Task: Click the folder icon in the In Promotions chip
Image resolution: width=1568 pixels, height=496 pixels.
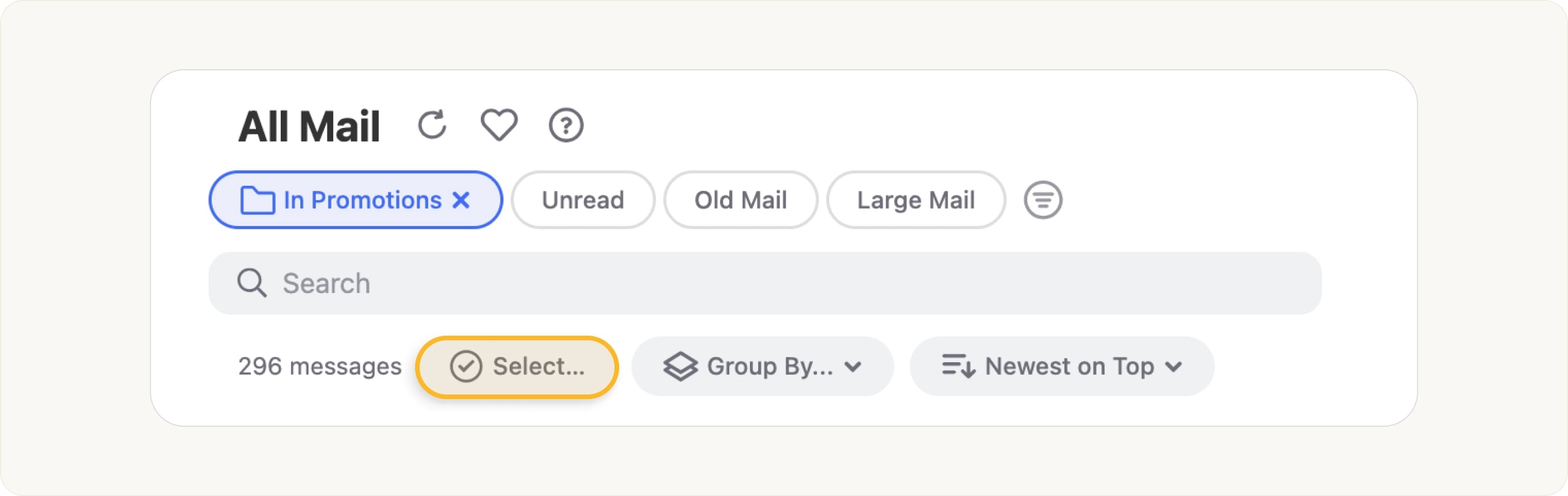Action: click(x=259, y=200)
